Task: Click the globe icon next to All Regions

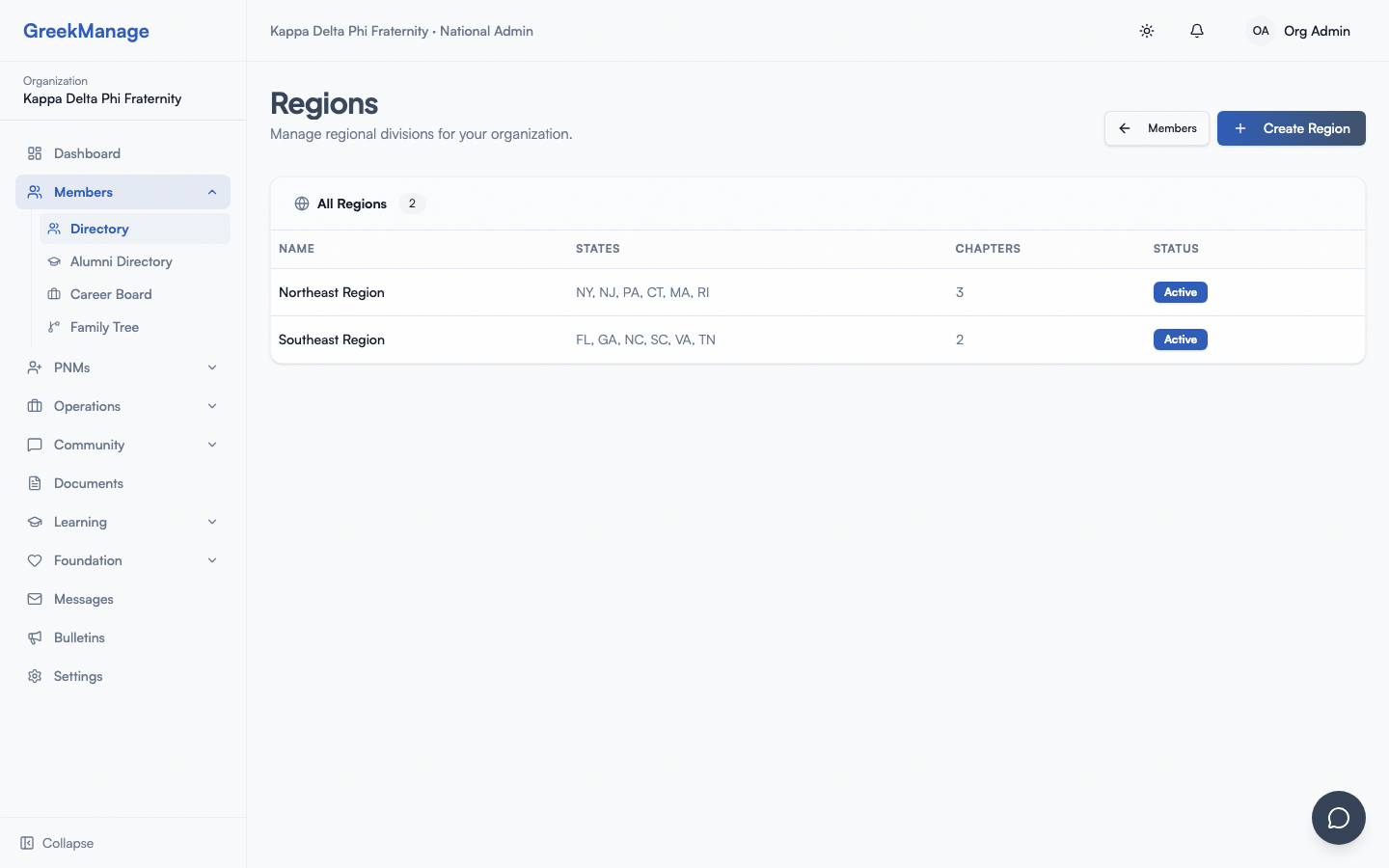Action: click(x=301, y=203)
